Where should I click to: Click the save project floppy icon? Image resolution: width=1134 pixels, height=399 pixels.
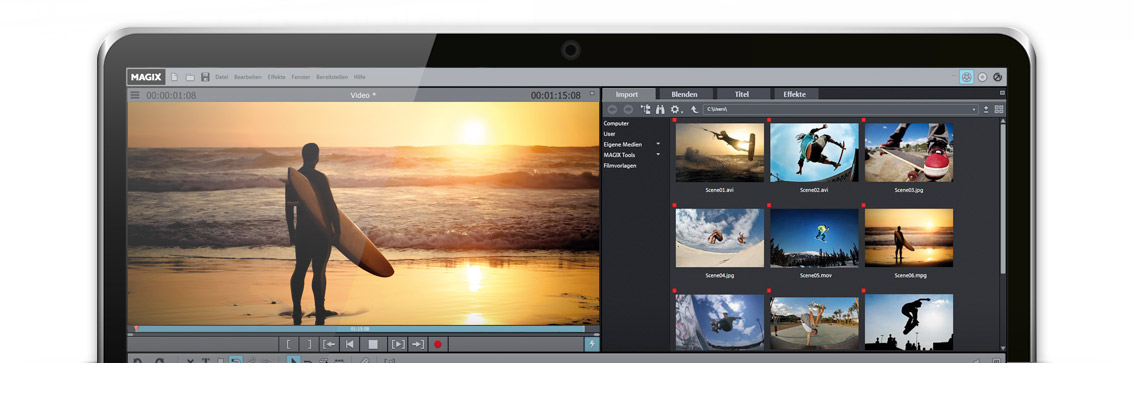point(205,77)
